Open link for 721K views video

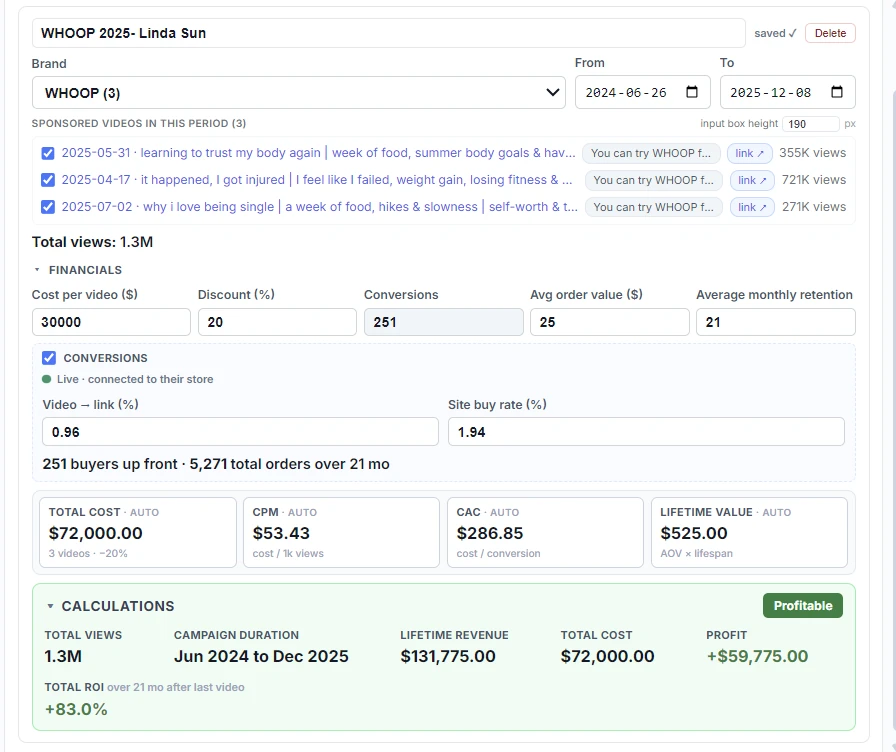752,180
